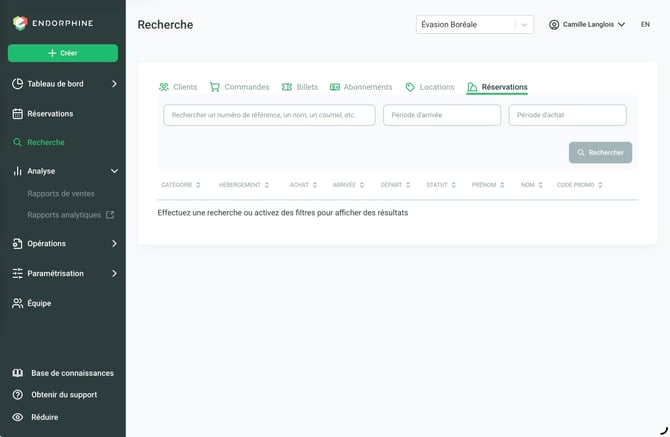
Task: Expand the Tableau de bord chevron
Action: tap(114, 84)
